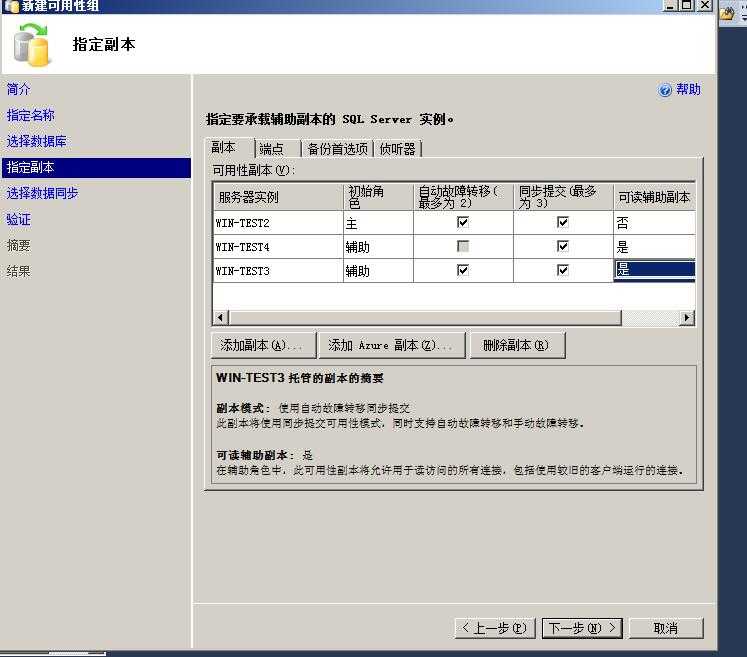Screen dimensions: 747x657
Task: Select the WIN-TEST3 server instance cell
Action: (x=278, y=271)
